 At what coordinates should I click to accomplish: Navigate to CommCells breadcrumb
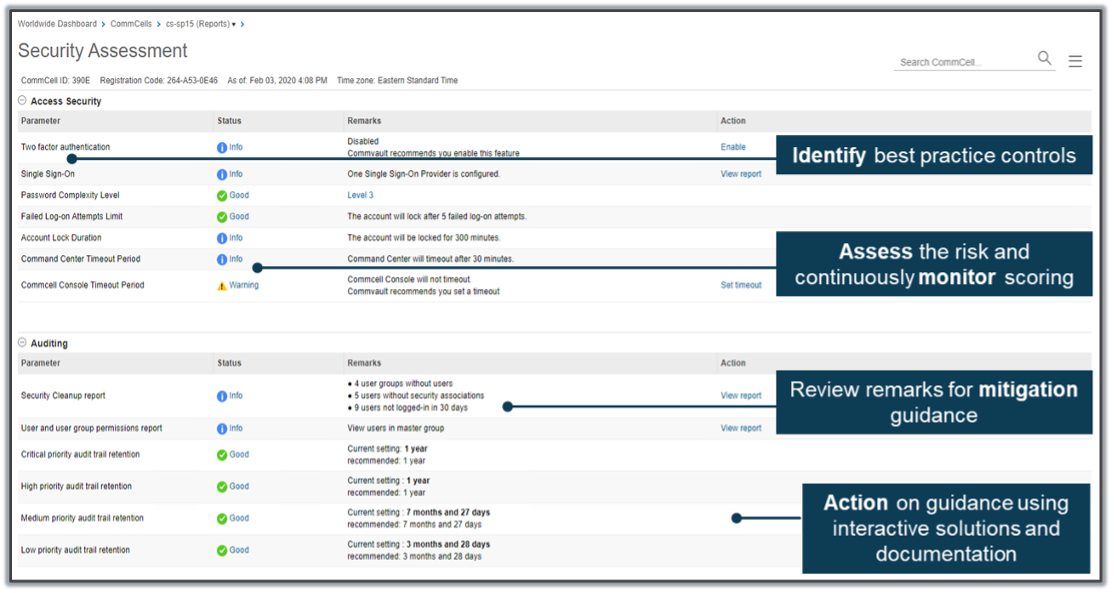pyautogui.click(x=133, y=23)
